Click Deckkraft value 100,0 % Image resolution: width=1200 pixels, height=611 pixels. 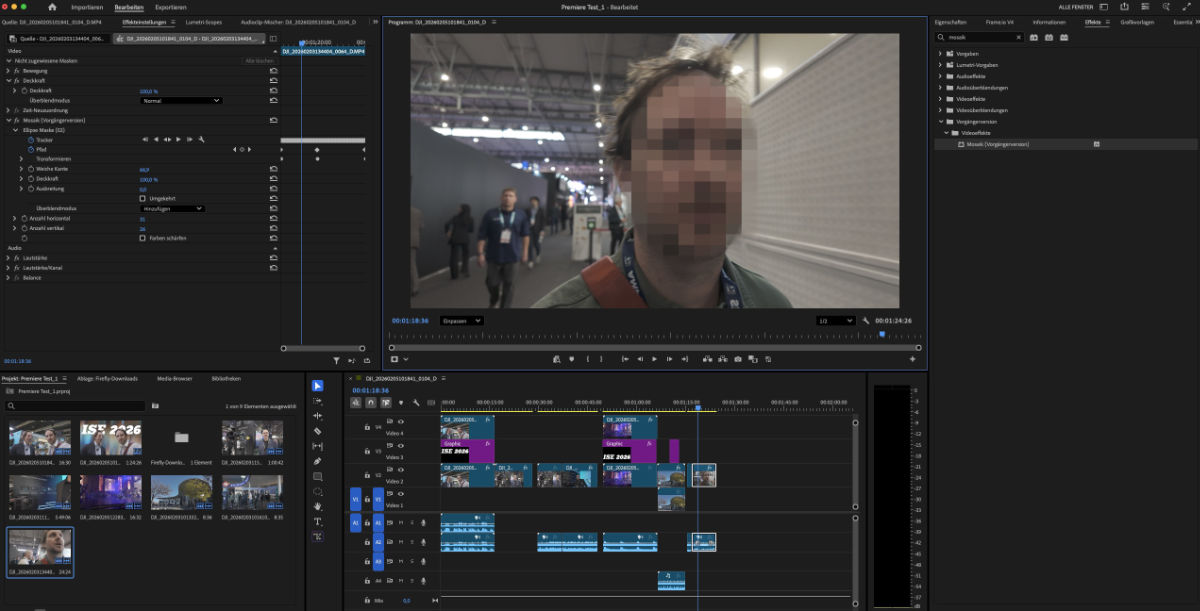pyautogui.click(x=149, y=91)
